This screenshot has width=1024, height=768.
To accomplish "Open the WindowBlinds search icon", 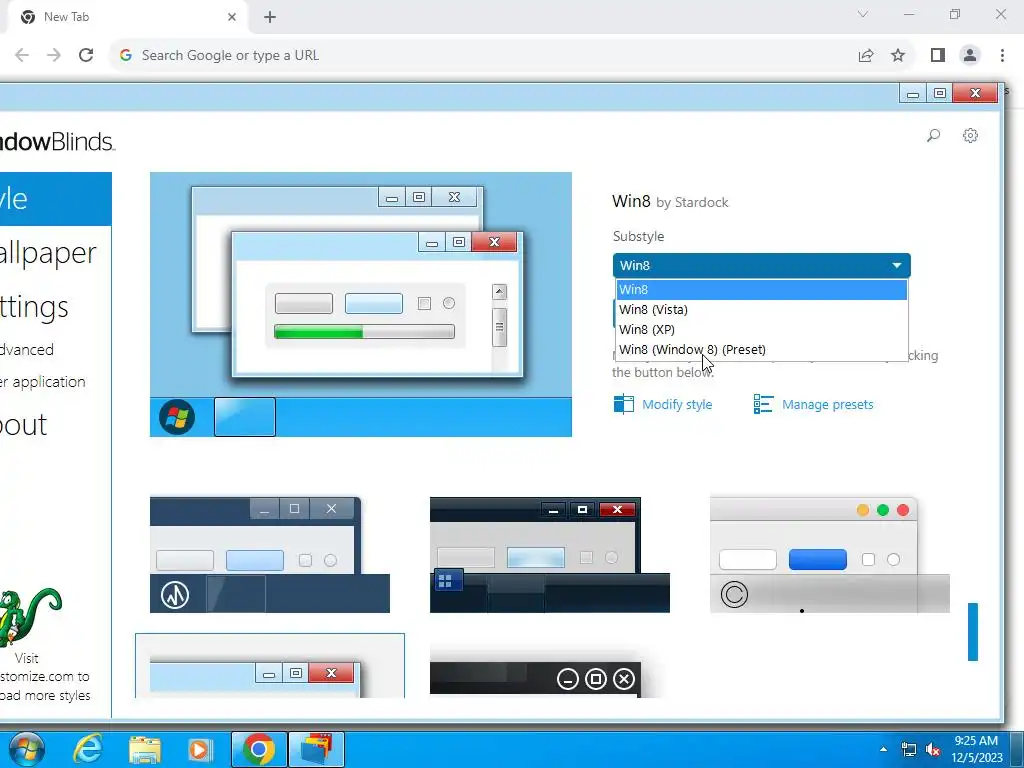I will (x=933, y=135).
